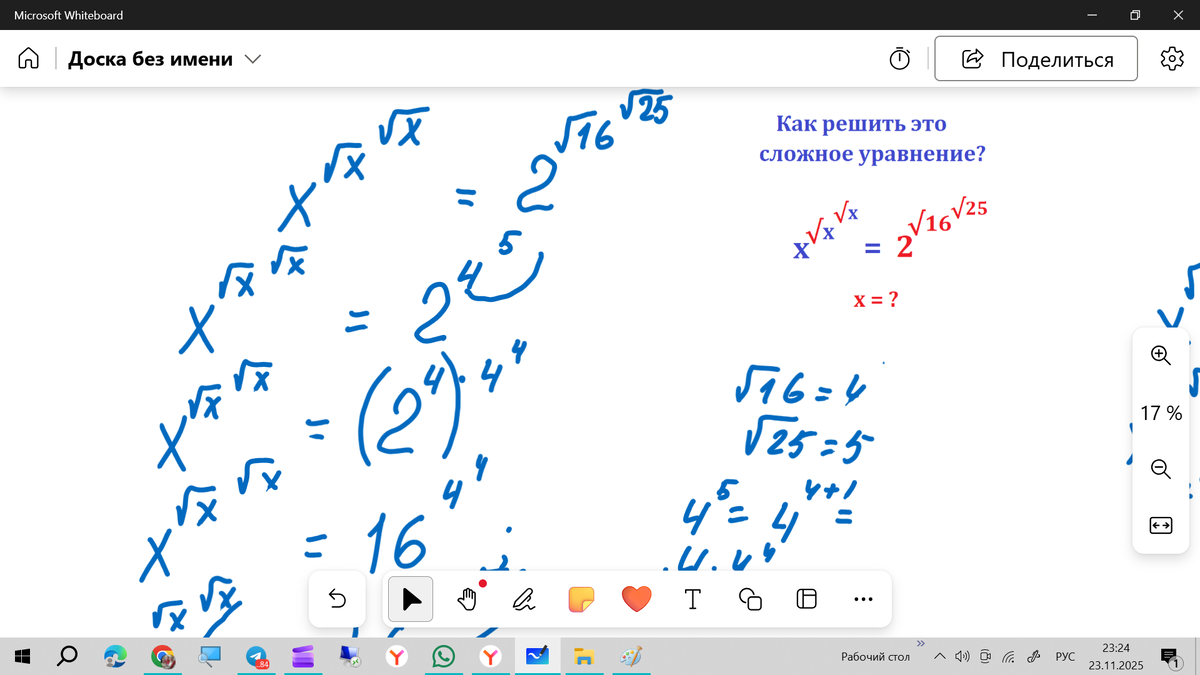The width and height of the screenshot is (1200, 675).
Task: Zoom in on the canvas
Action: (x=1160, y=354)
